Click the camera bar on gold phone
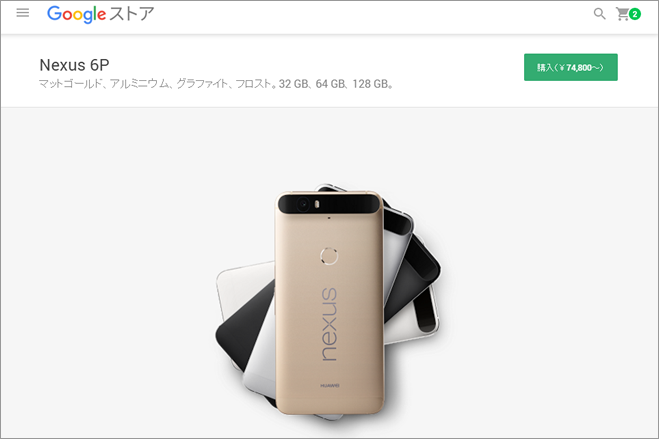Screen dimensions: 659x439 [x=329, y=204]
